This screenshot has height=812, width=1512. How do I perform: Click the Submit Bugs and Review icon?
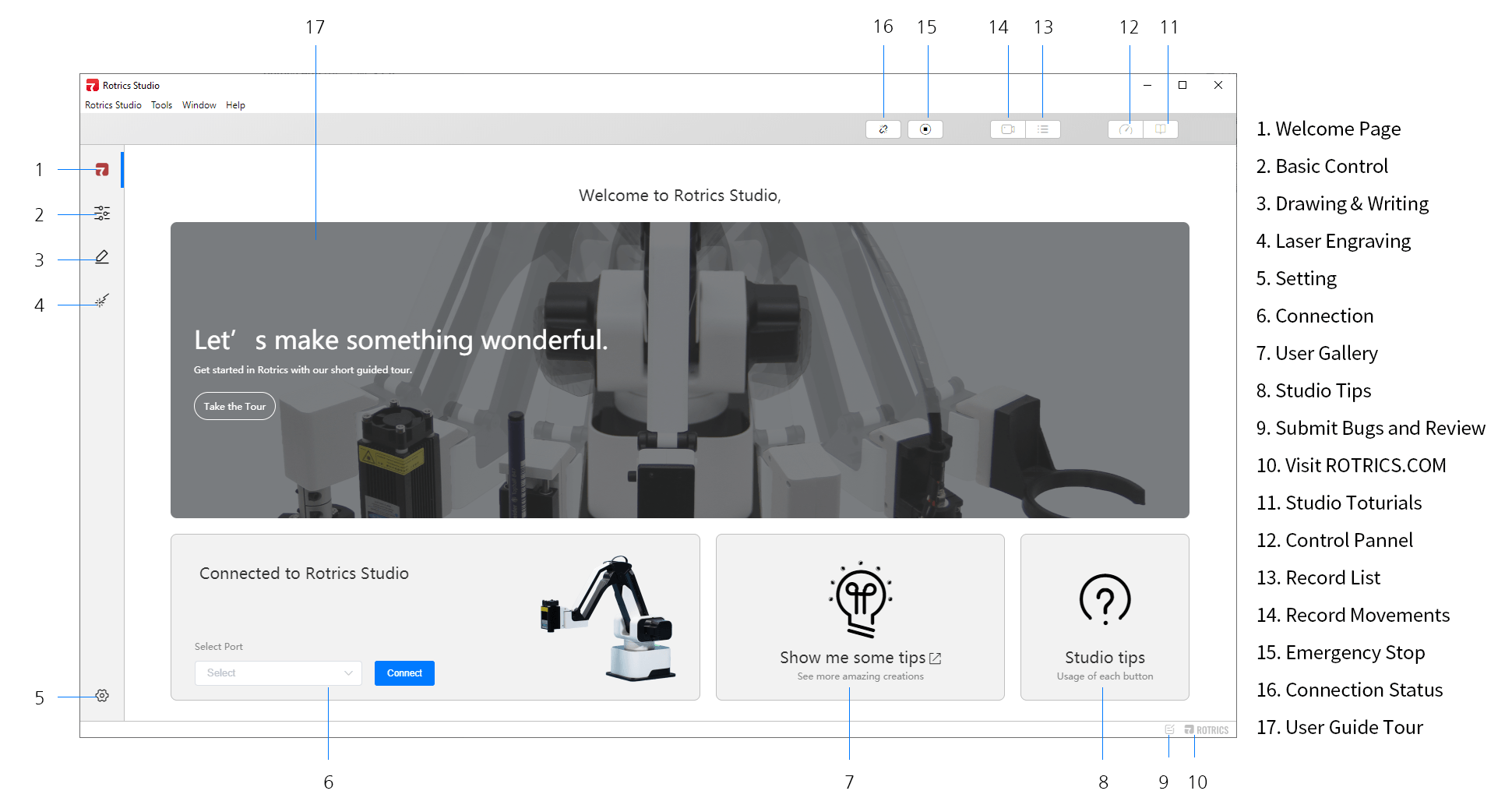point(1169,730)
